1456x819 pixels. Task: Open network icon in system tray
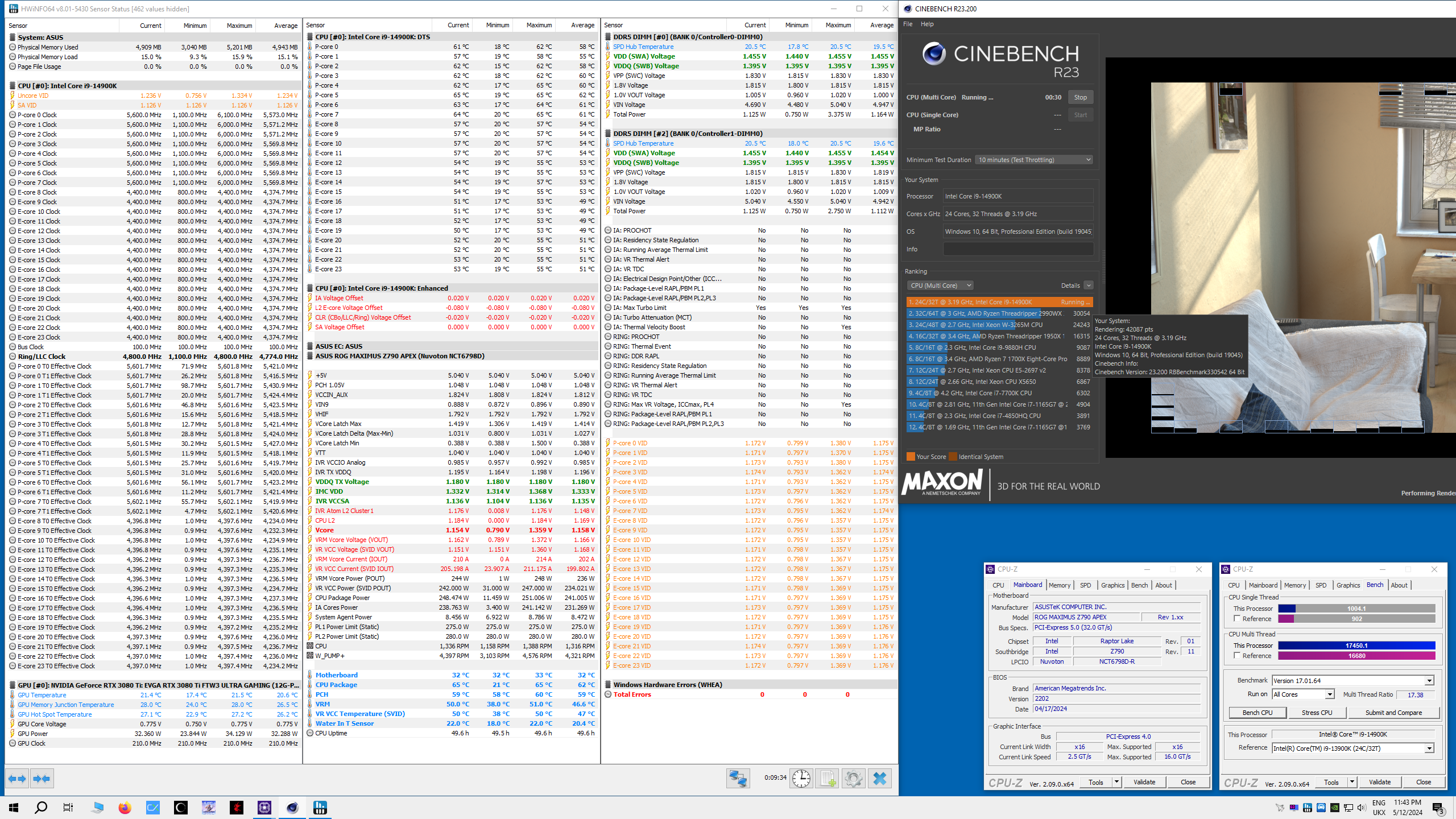point(1348,808)
